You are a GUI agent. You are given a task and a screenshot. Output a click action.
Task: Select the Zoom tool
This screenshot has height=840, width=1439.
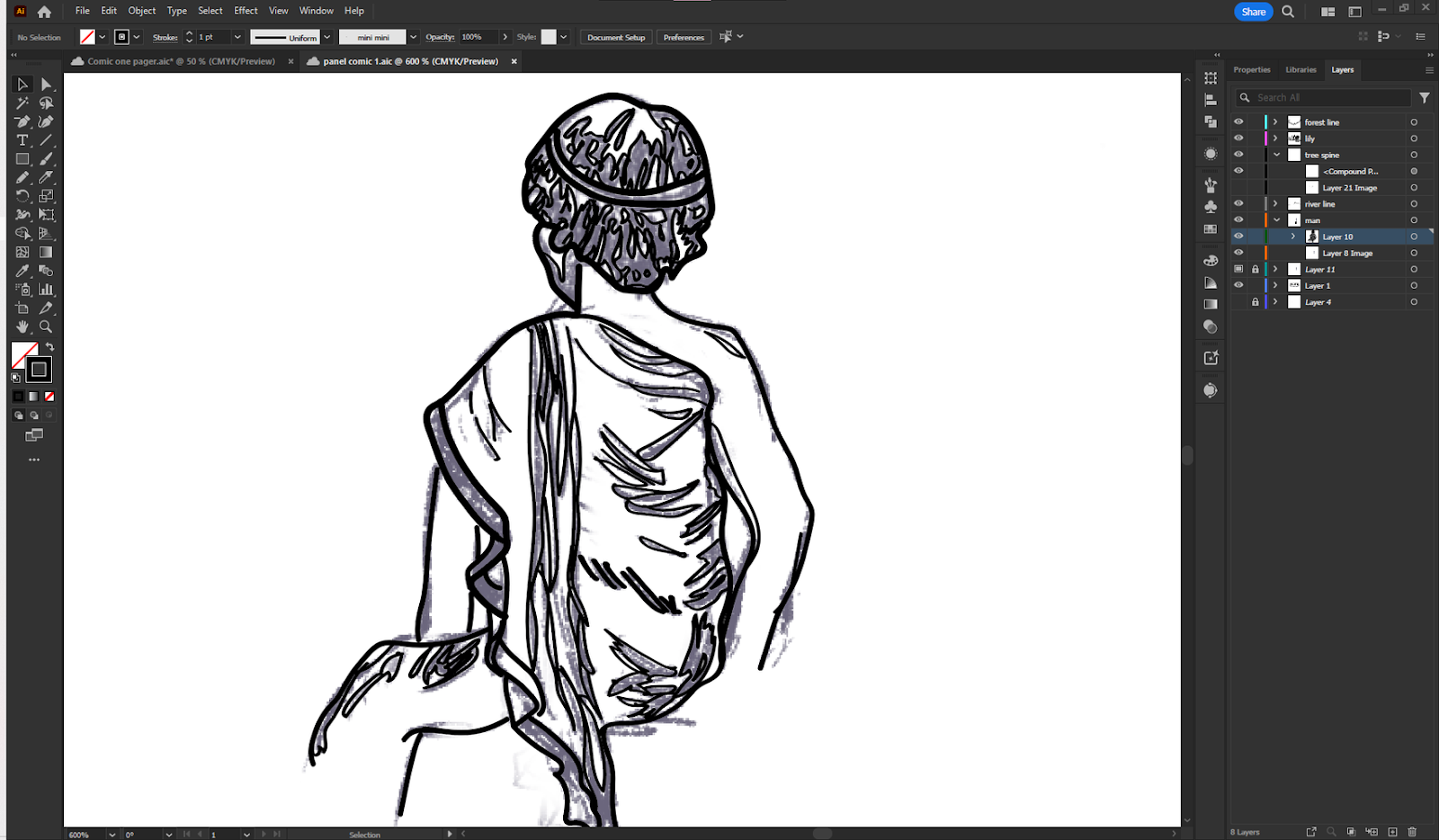pos(46,326)
